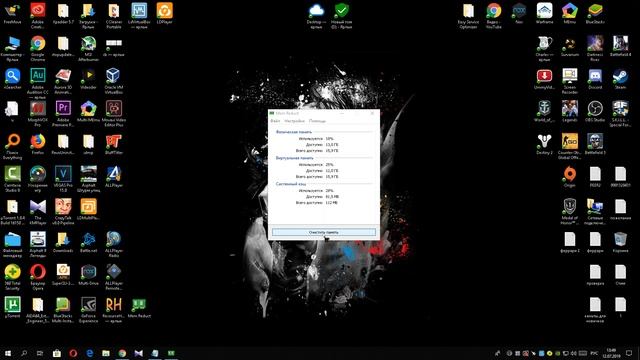The width and height of the screenshot is (640, 360).
Task: Select the Destiny 2 desktop icon
Action: tap(544, 144)
